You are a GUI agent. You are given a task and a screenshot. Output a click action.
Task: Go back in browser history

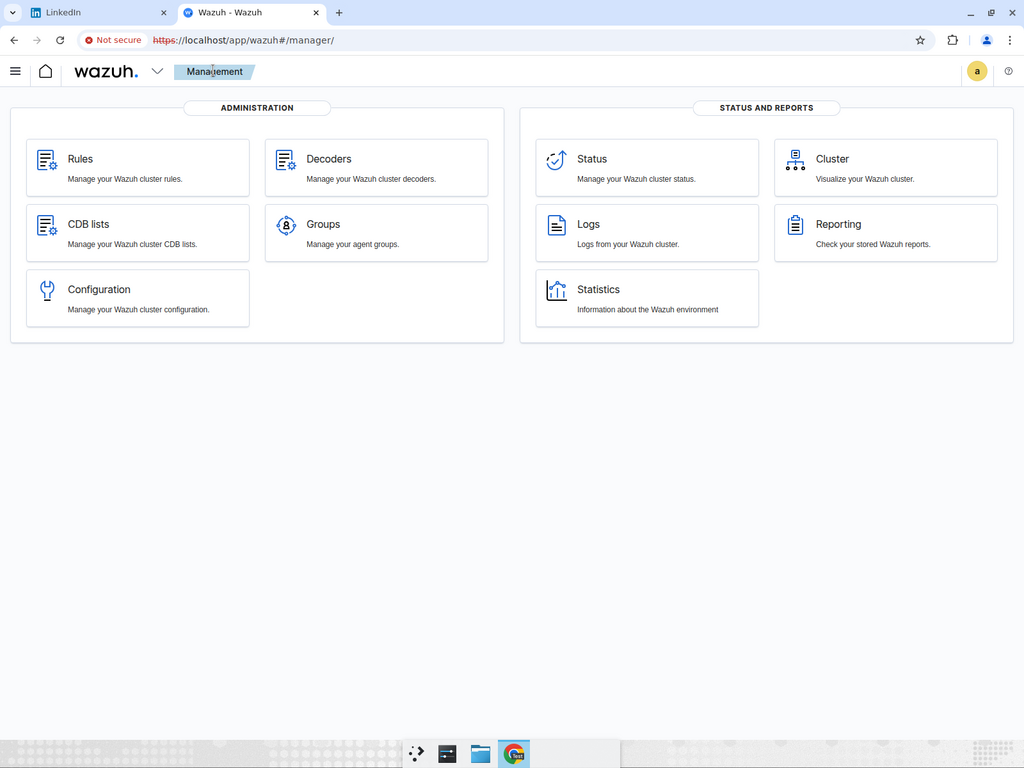[14, 40]
